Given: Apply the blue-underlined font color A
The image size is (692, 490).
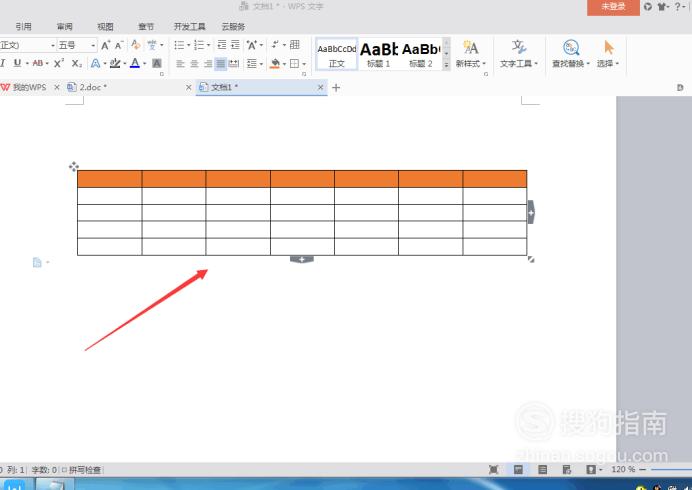Looking at the screenshot, I should 135,64.
